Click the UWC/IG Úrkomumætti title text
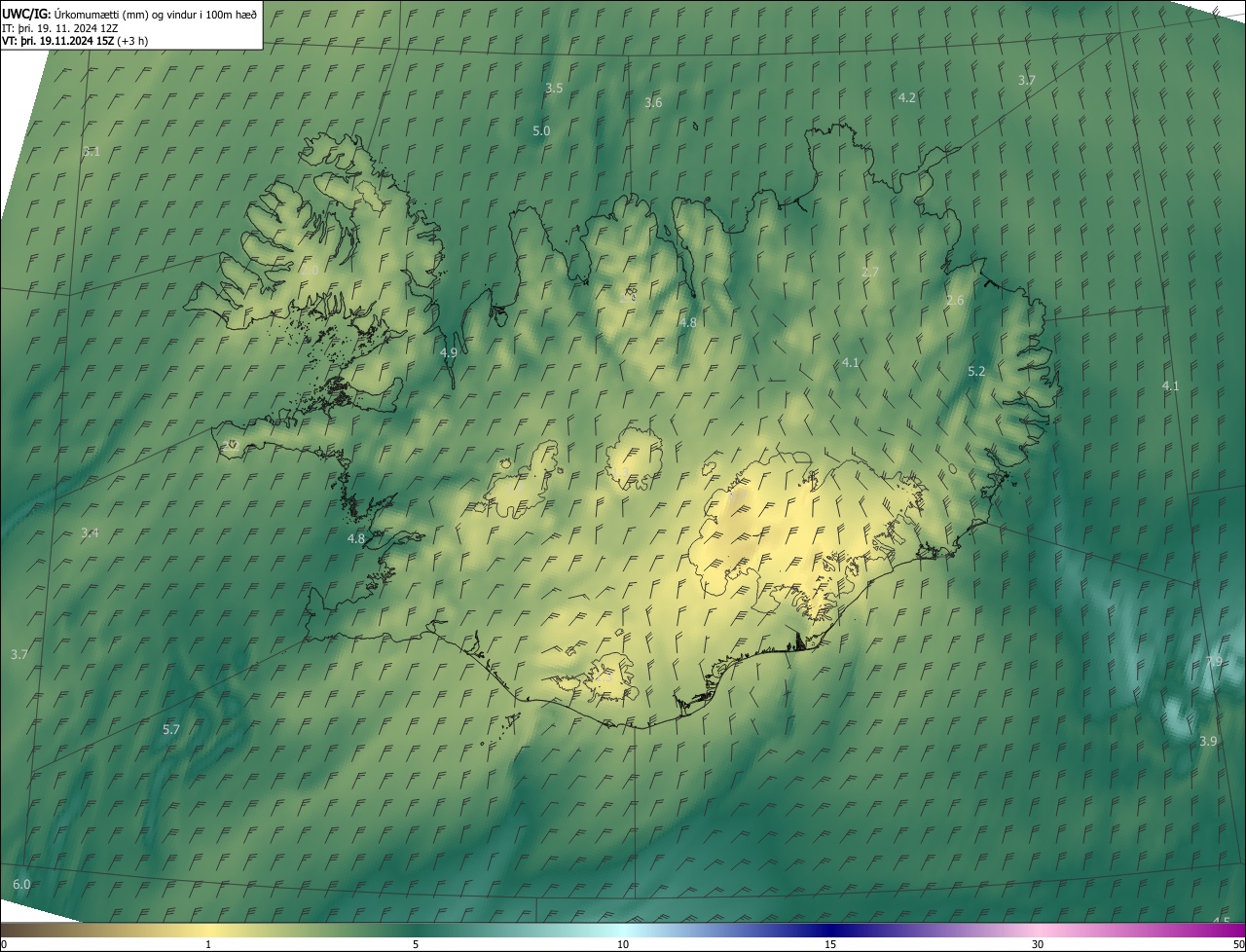The height and width of the screenshot is (952, 1246). click(x=129, y=13)
